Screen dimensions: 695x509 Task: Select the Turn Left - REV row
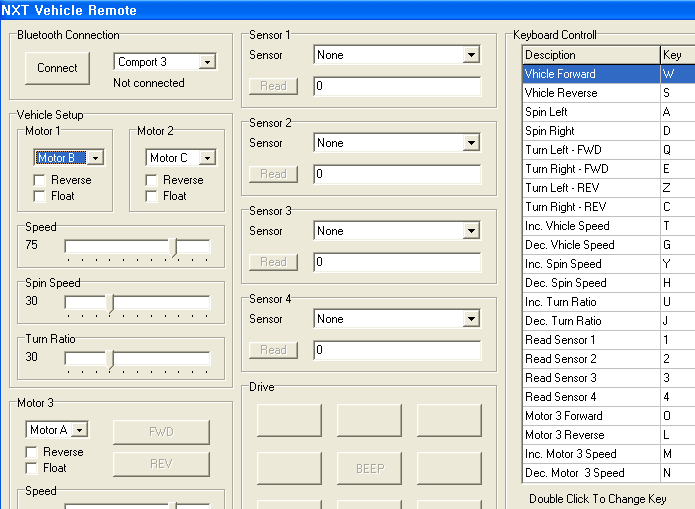(609, 188)
